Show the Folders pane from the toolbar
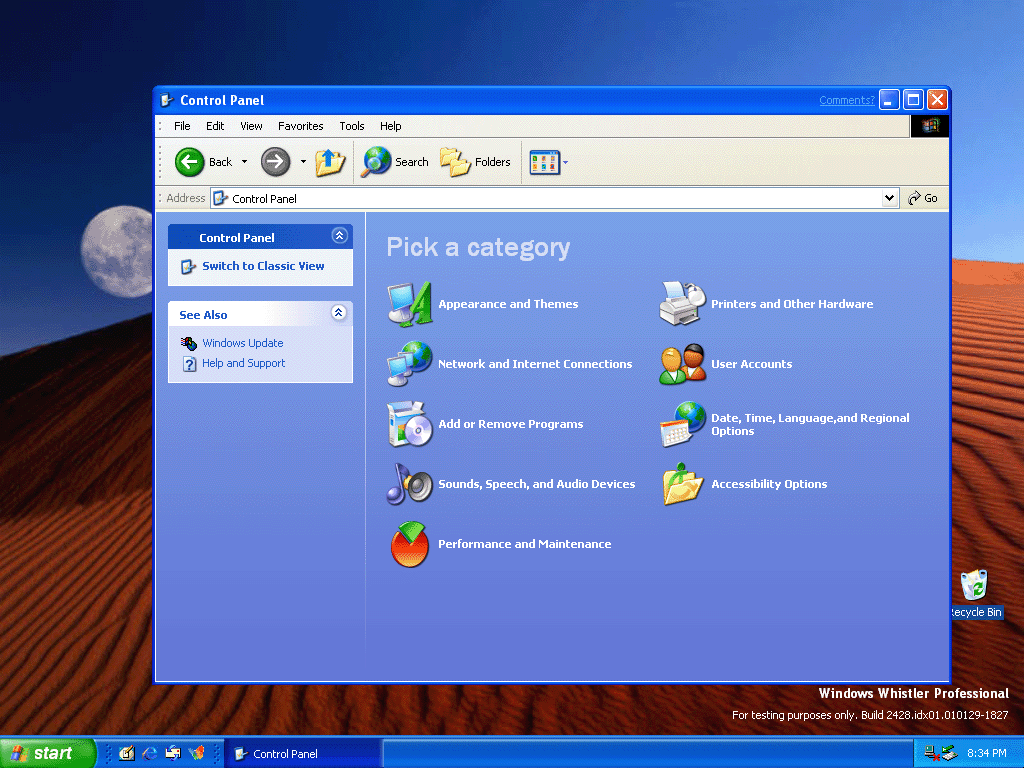Screen dimensions: 1024x768 click(x=475, y=162)
